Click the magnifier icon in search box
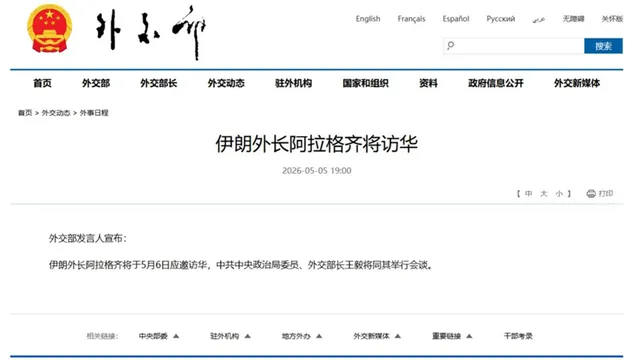 (x=450, y=45)
